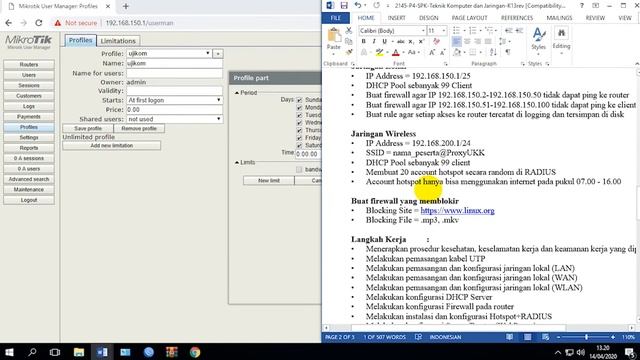
Task: Click the Align Right paragraph icon
Action: (x=478, y=41)
